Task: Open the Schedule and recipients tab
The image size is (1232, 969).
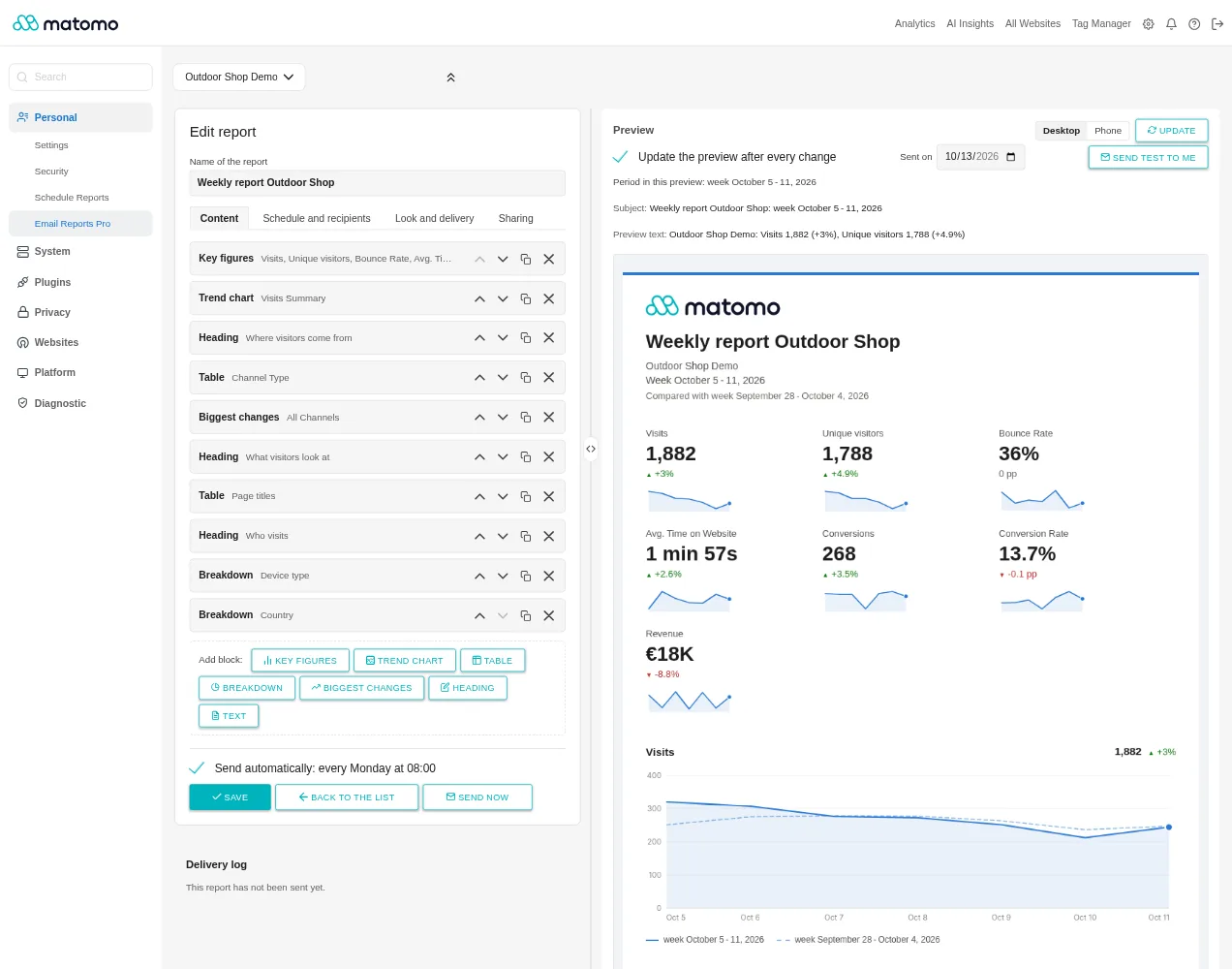Action: click(x=317, y=219)
